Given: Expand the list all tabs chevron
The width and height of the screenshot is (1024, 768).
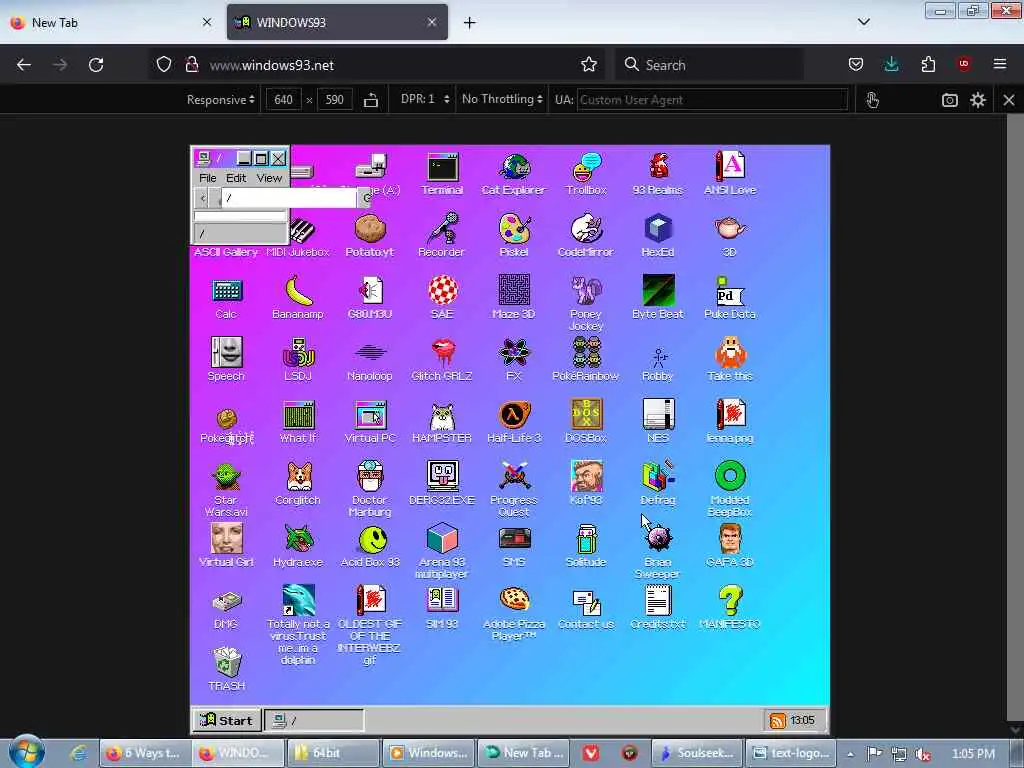Looking at the screenshot, I should point(863,22).
